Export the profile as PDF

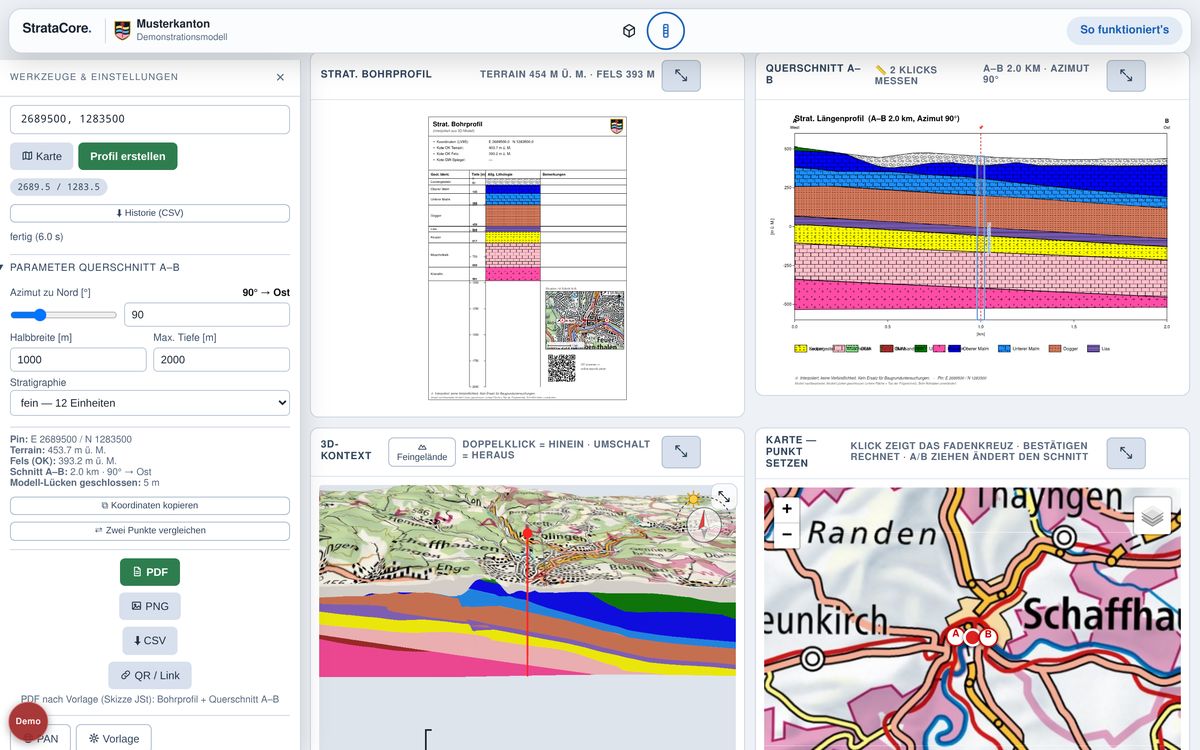click(x=150, y=572)
